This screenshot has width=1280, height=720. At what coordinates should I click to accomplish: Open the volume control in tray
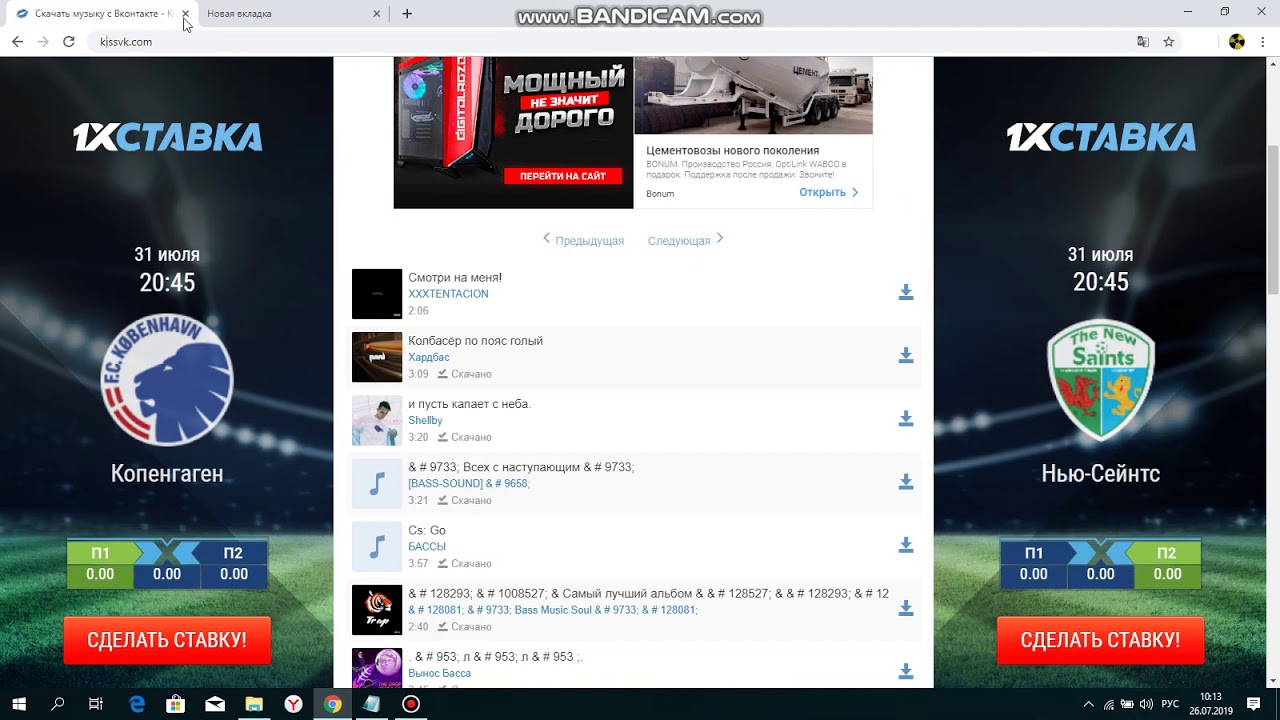(1145, 704)
